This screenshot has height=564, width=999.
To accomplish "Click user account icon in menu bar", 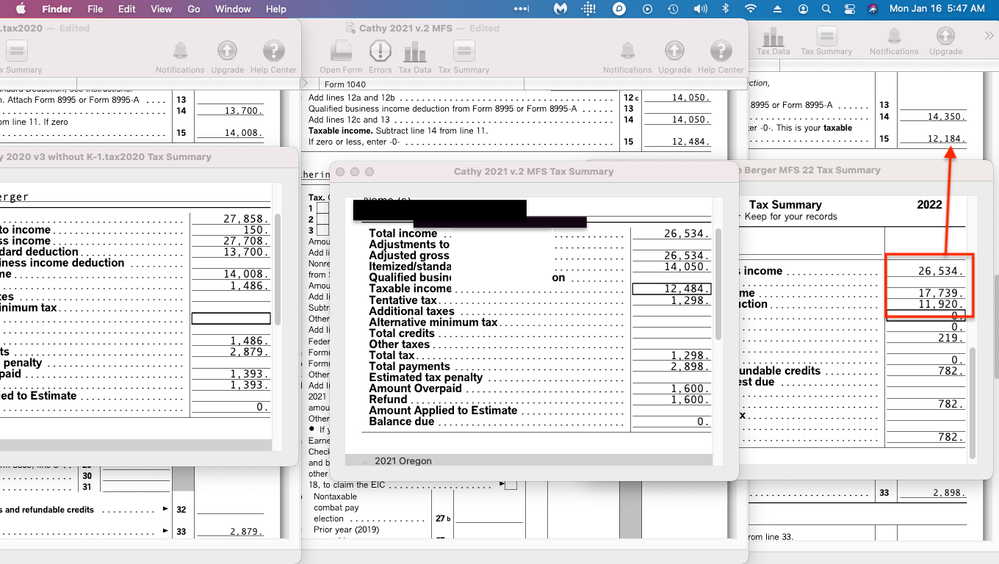I will click(x=803, y=9).
